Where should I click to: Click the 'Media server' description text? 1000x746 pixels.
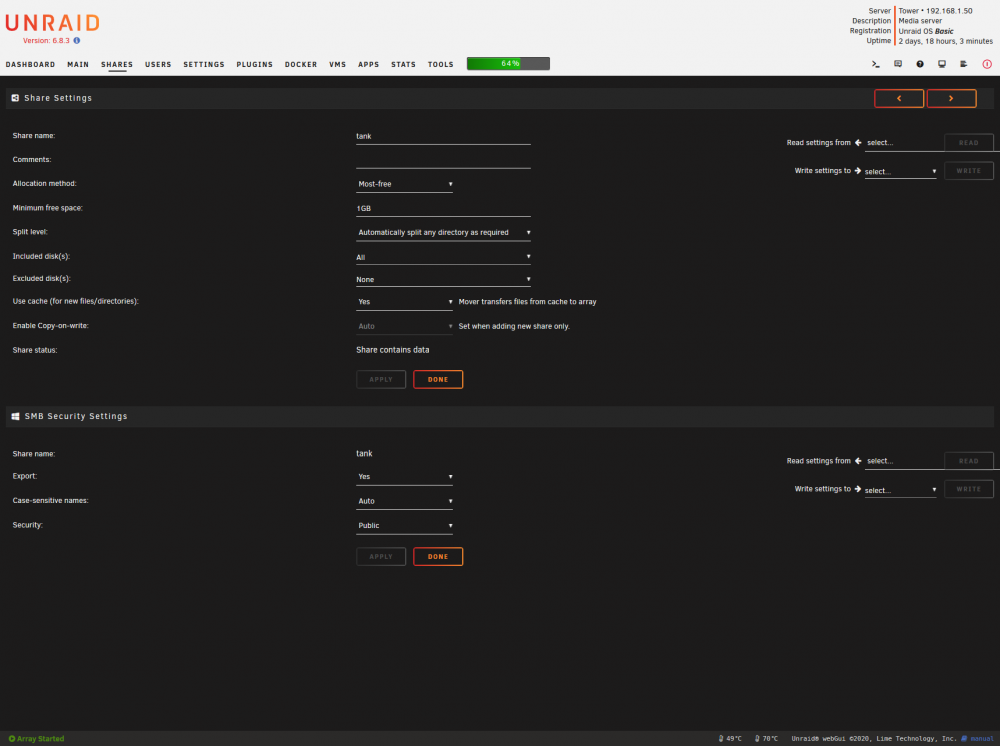(920, 21)
